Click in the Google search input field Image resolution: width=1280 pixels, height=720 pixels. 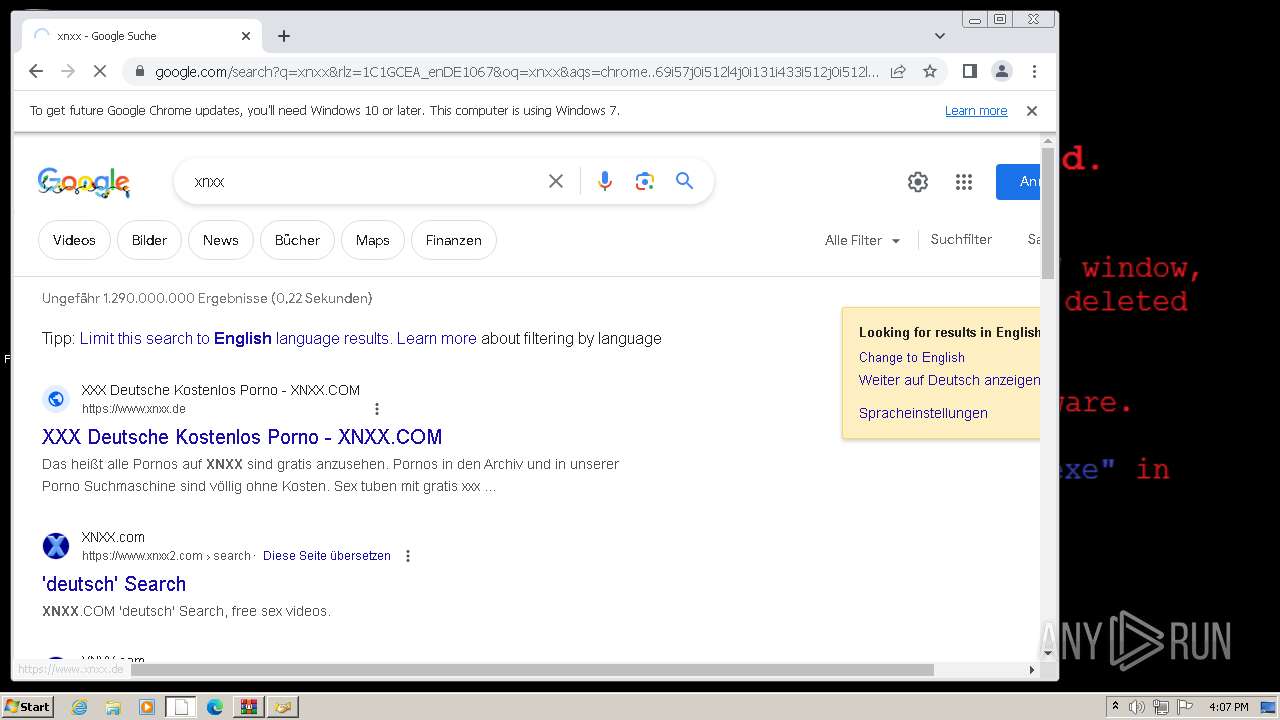[x=362, y=182]
